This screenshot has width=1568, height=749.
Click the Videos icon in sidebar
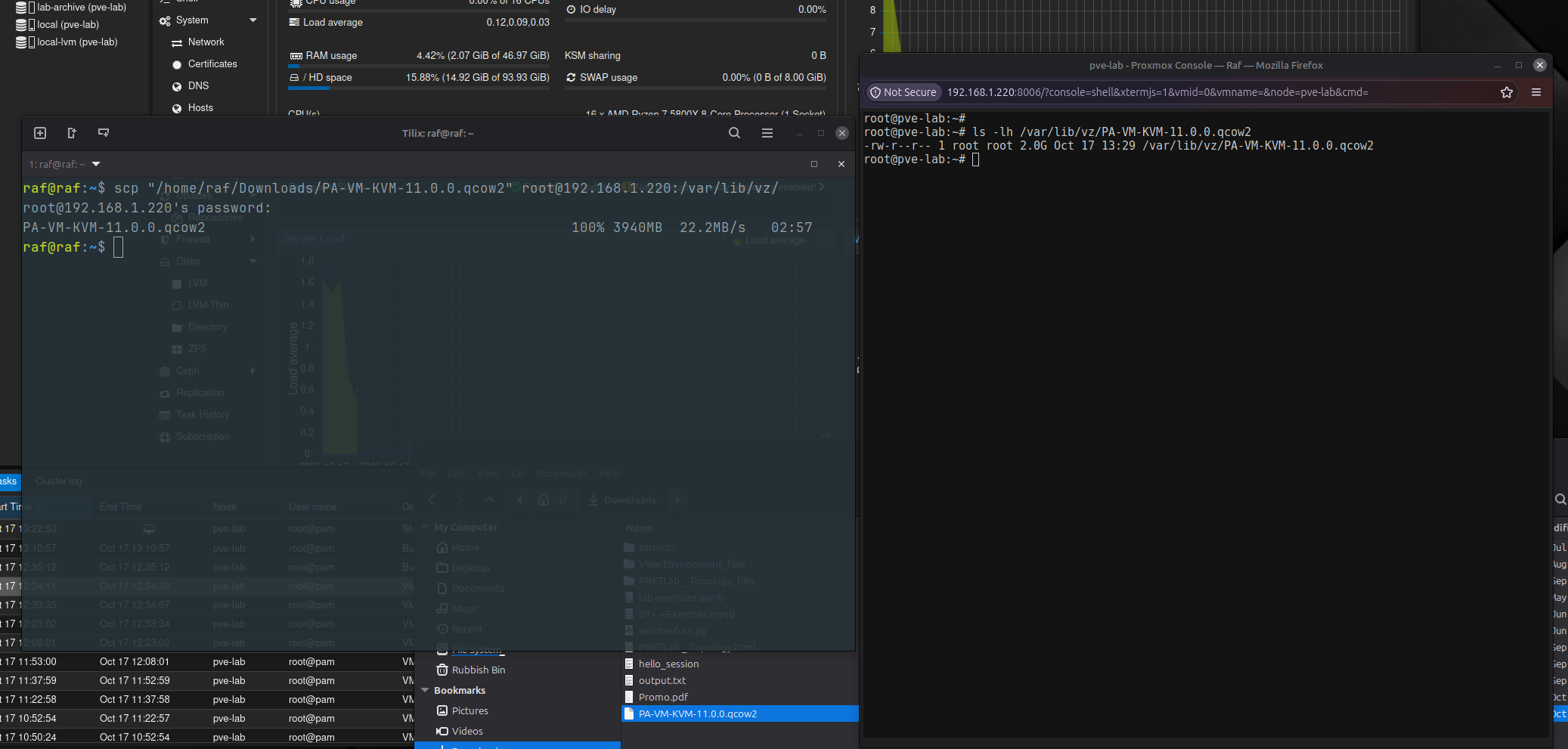coord(442,732)
